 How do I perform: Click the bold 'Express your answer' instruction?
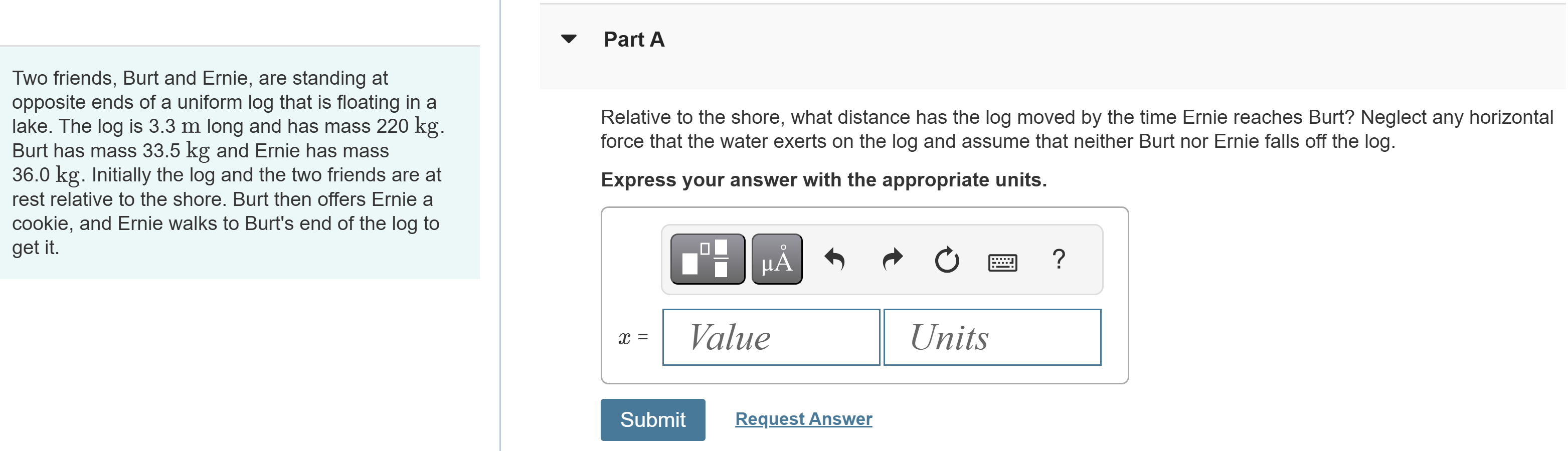point(823,180)
